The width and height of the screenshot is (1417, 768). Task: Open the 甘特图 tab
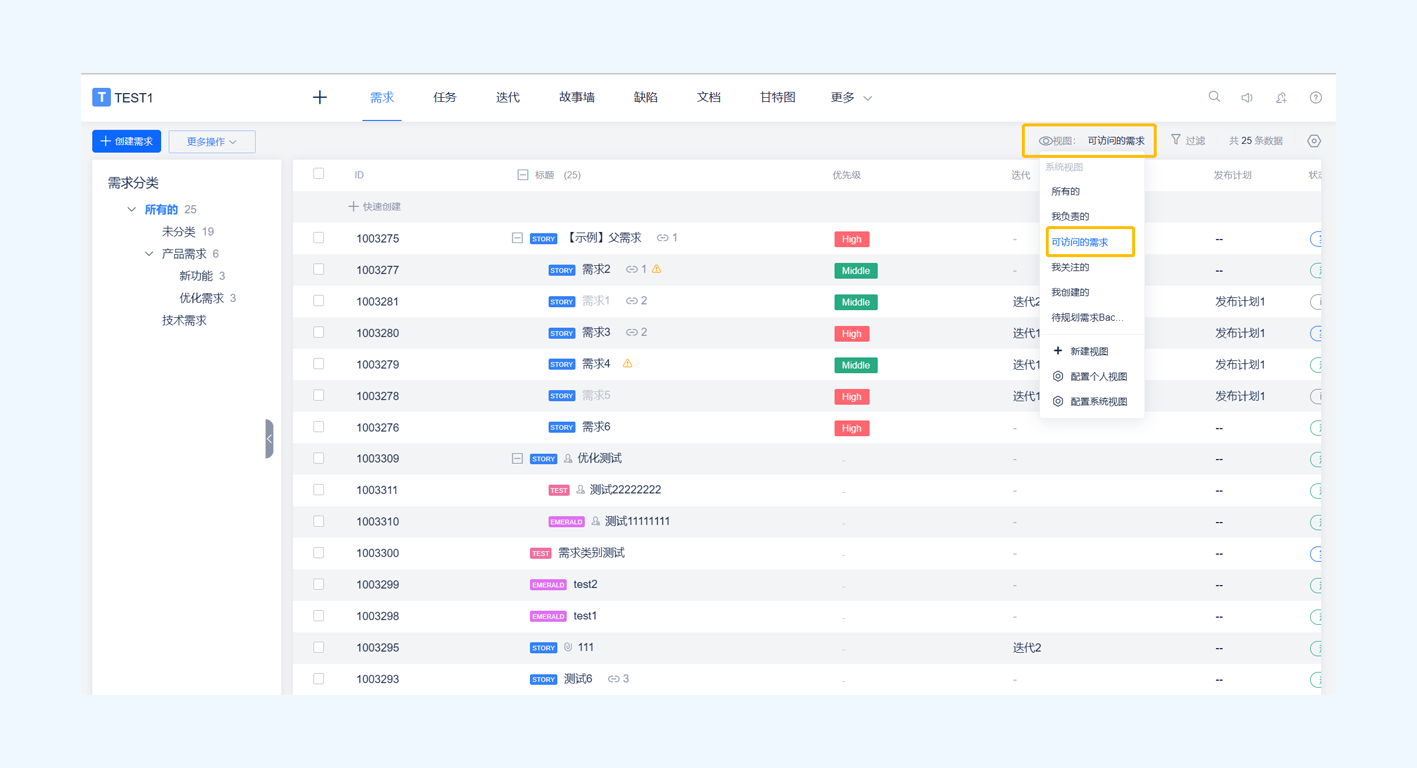tap(777, 97)
